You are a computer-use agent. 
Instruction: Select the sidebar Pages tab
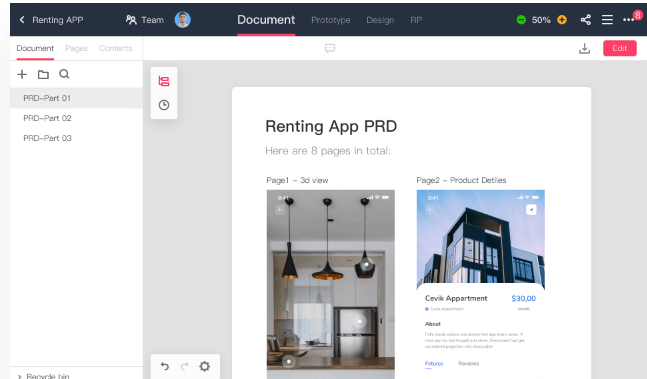[x=76, y=48]
